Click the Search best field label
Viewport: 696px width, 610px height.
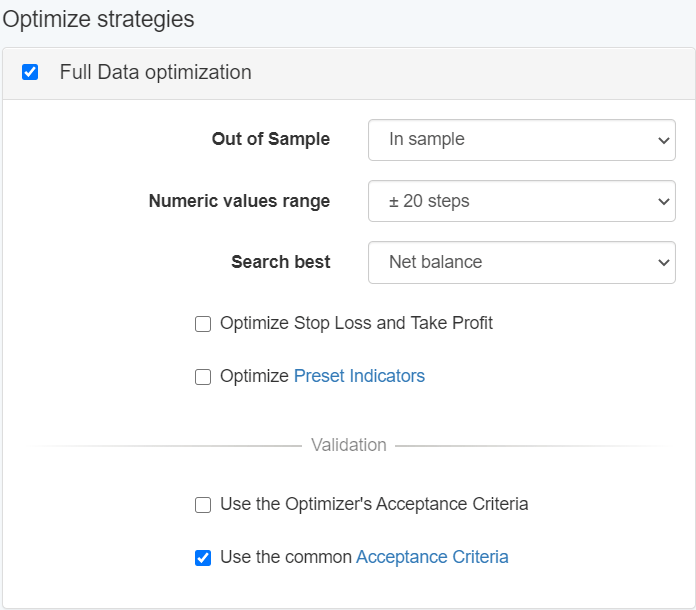(x=280, y=262)
